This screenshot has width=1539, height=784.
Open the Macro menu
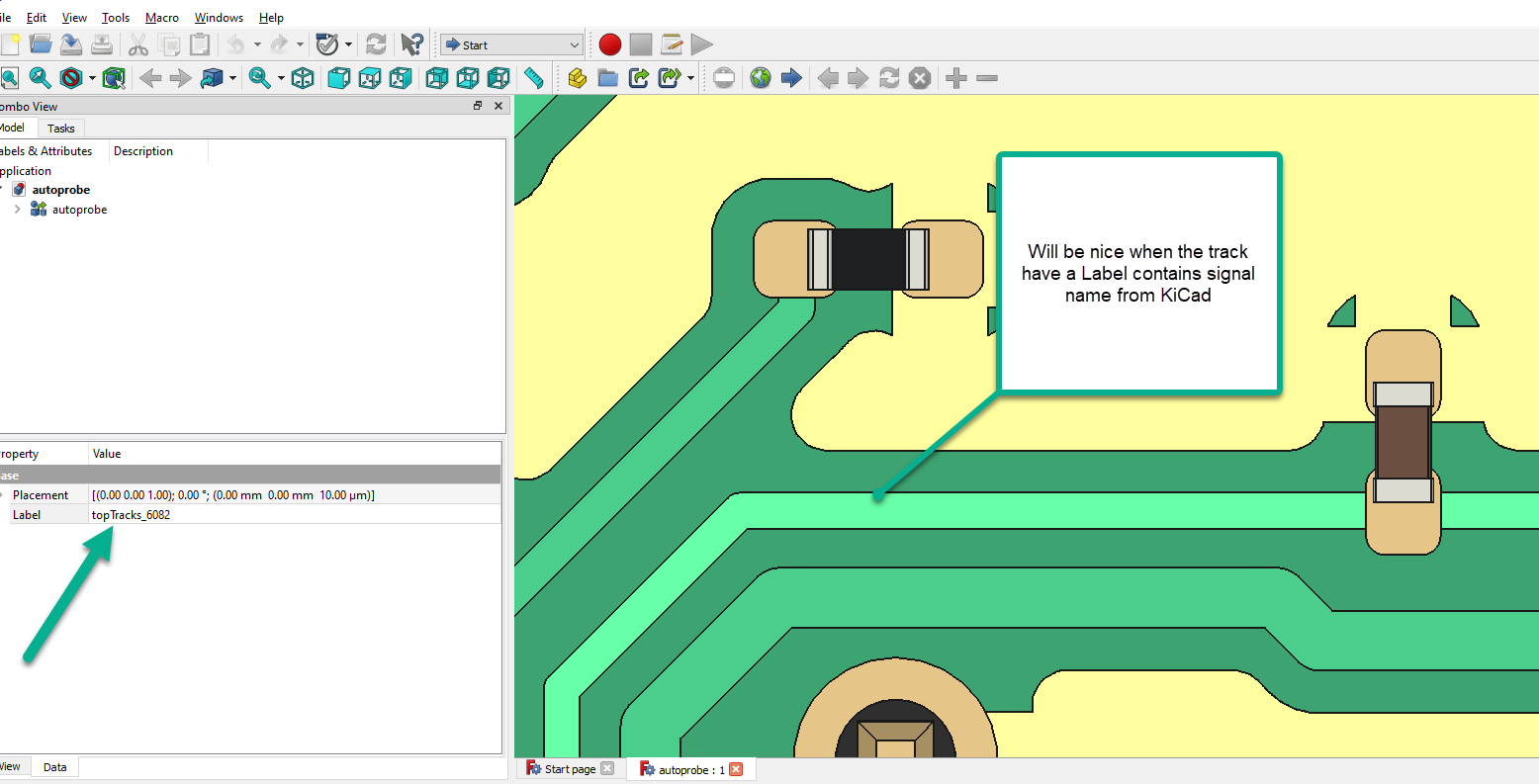[x=161, y=17]
